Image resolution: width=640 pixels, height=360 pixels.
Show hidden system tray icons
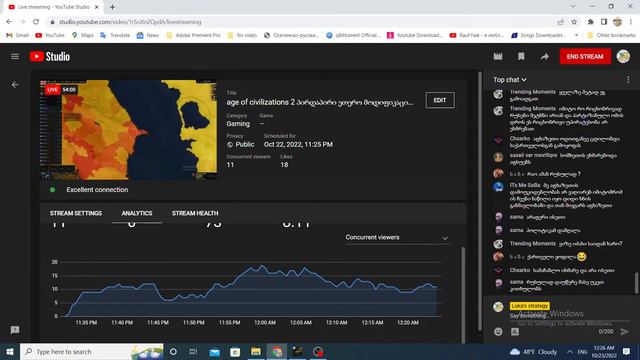[x=569, y=351]
